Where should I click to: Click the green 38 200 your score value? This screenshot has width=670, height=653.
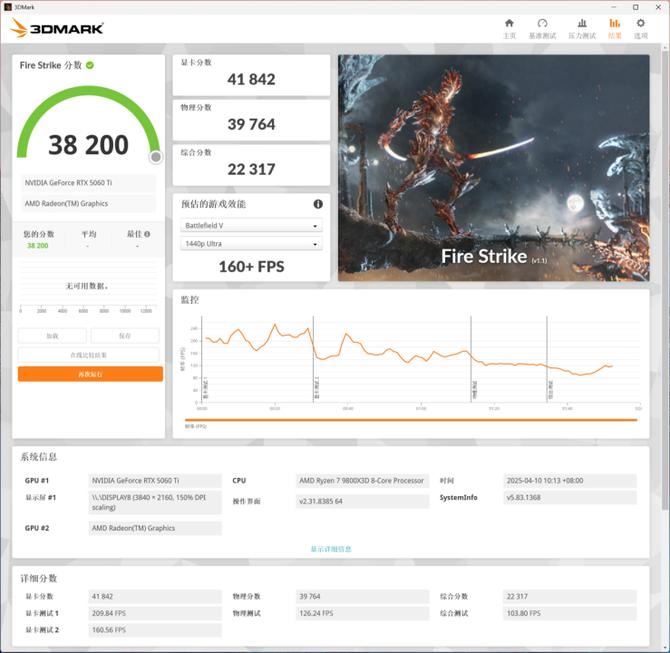(x=38, y=246)
